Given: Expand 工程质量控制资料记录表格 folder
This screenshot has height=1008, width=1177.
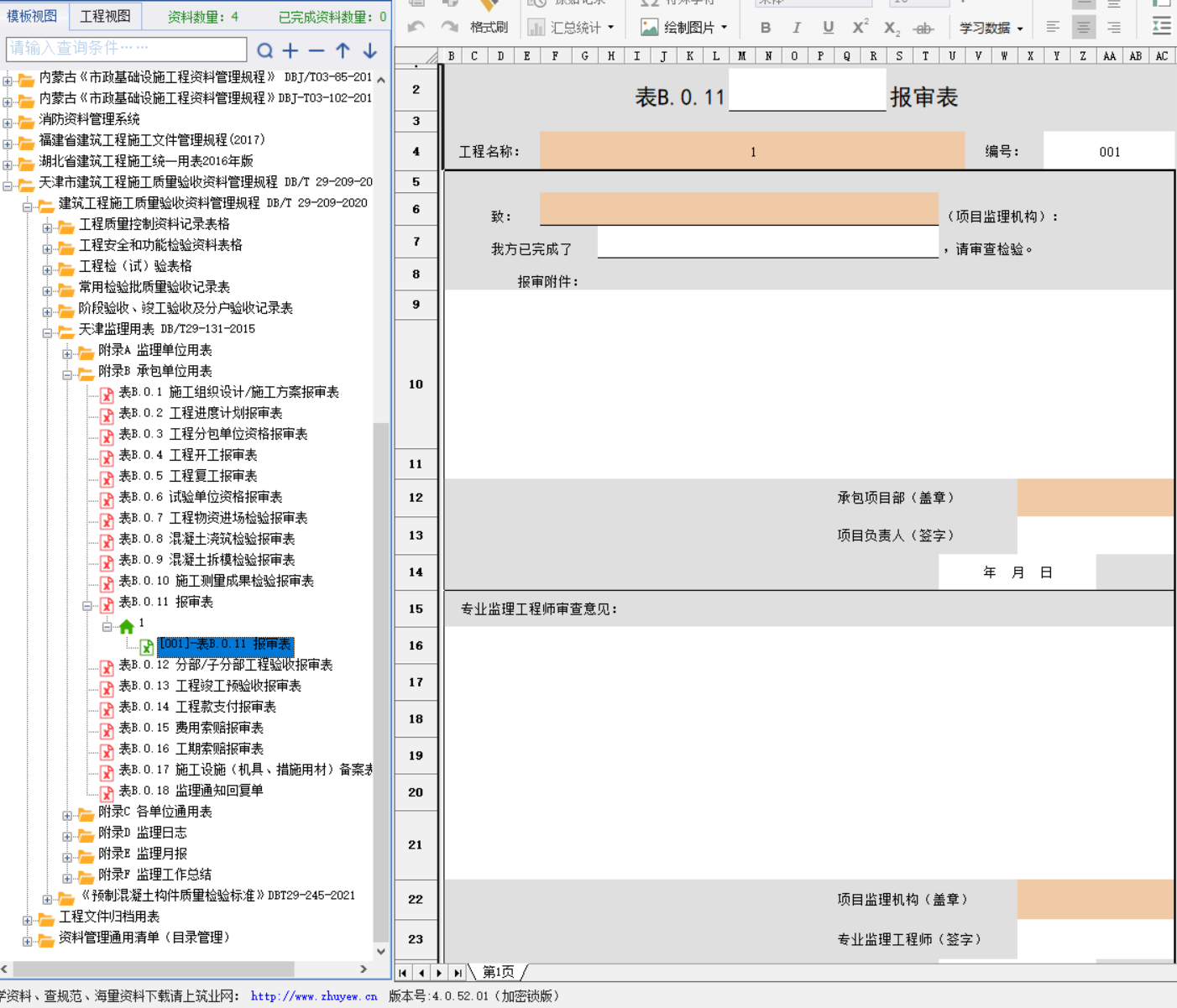Looking at the screenshot, I should [x=47, y=228].
